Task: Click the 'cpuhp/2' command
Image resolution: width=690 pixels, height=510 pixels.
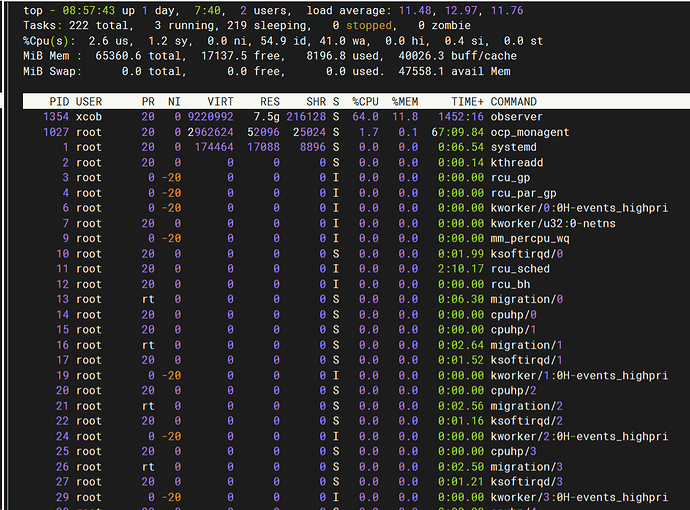Action: 513,390
